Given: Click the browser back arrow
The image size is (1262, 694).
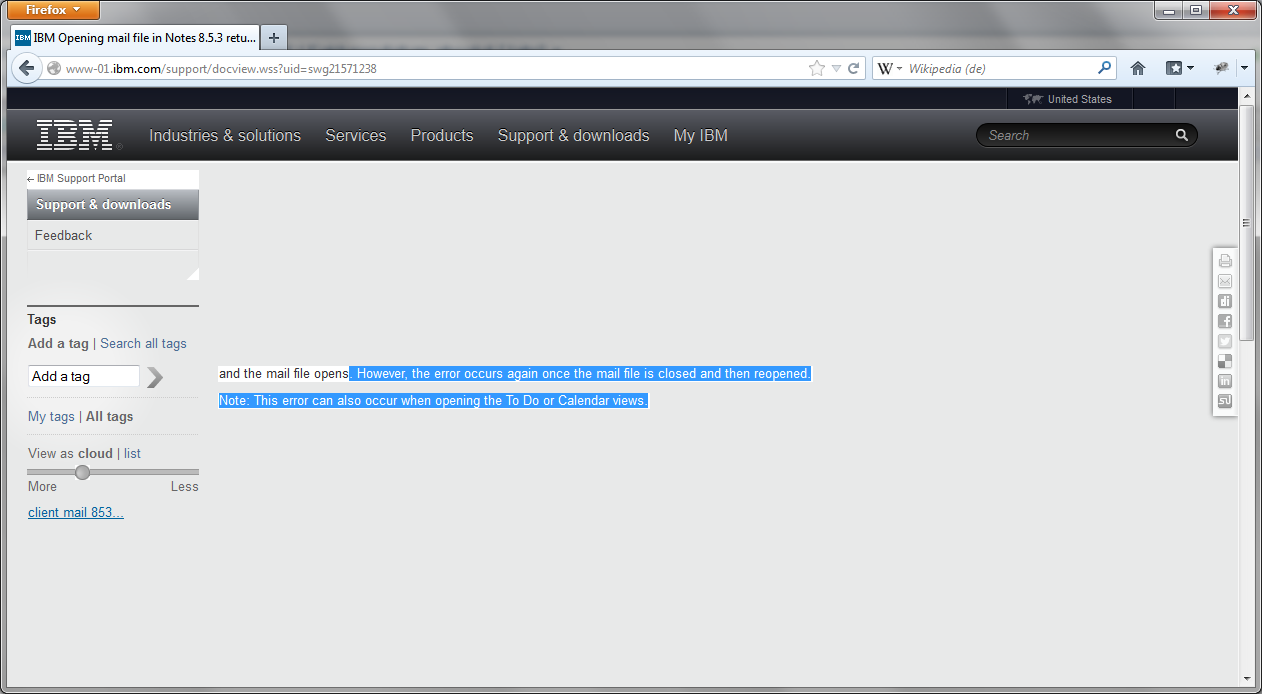Looking at the screenshot, I should pyautogui.click(x=27, y=69).
